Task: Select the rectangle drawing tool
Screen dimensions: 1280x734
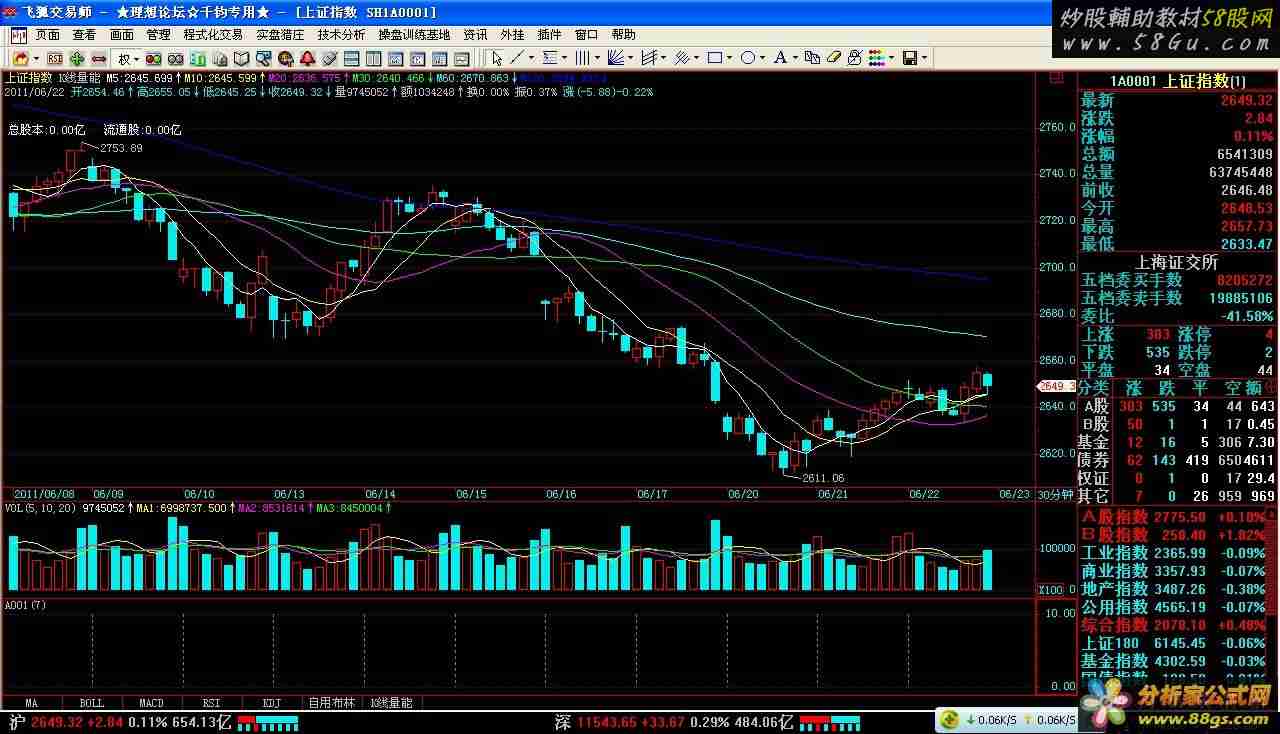Action: tap(715, 58)
